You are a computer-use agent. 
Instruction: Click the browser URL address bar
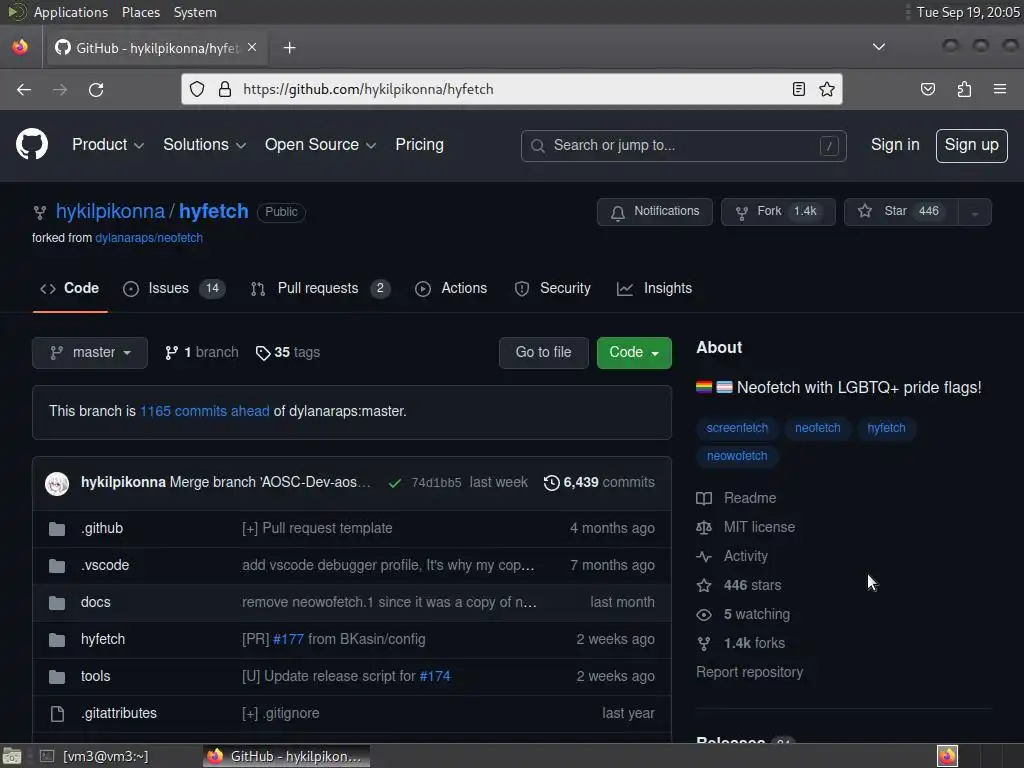point(511,89)
